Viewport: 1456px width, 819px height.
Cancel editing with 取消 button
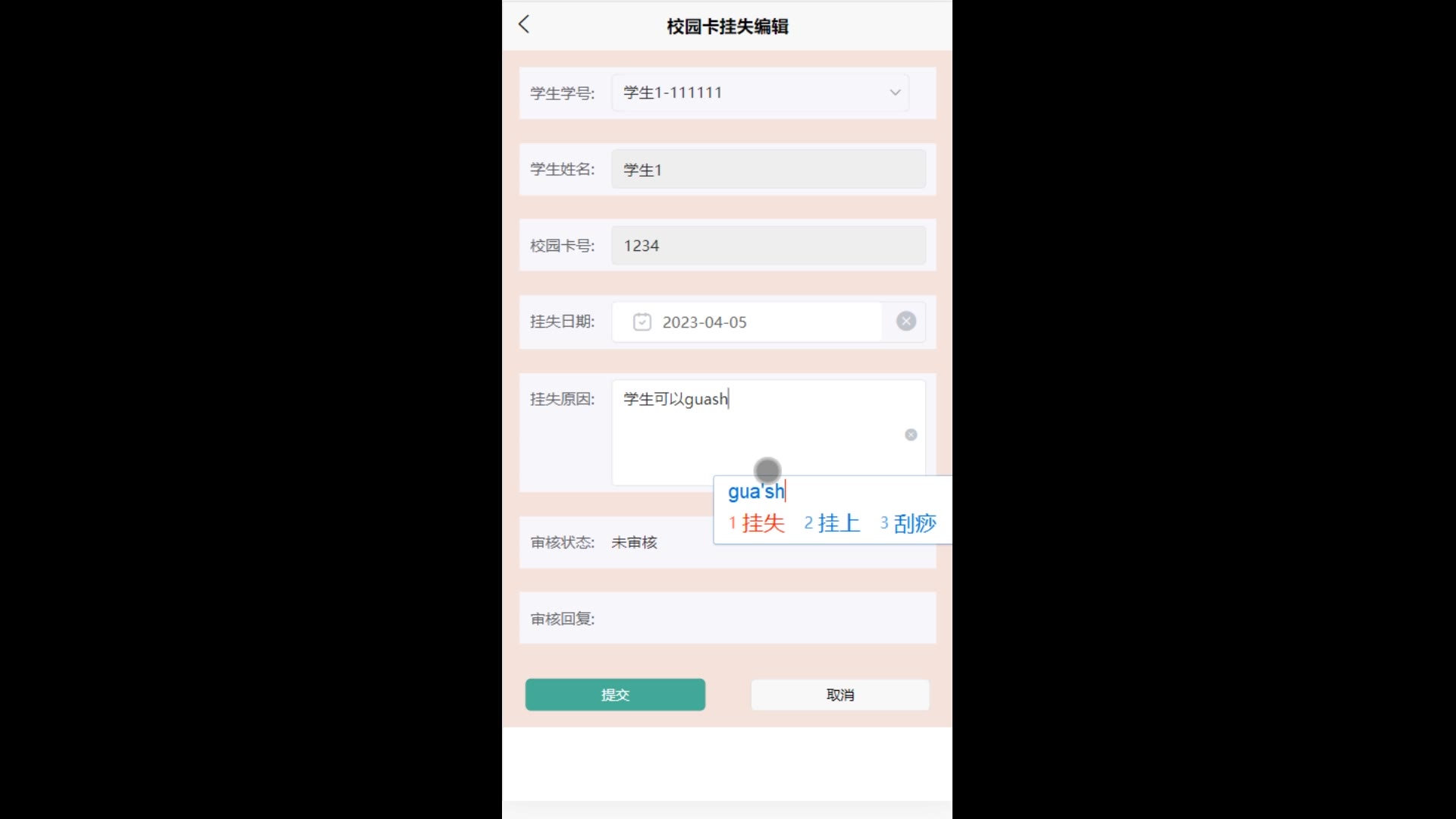point(840,695)
